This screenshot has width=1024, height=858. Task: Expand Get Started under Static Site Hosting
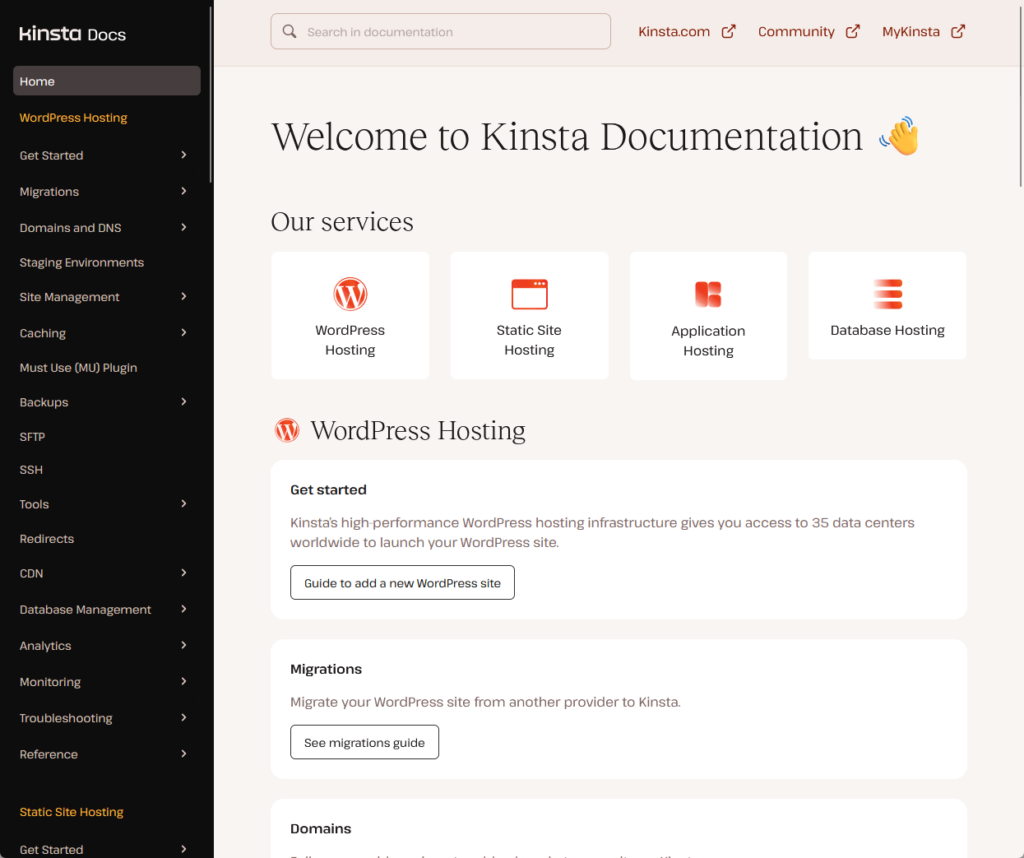point(184,850)
